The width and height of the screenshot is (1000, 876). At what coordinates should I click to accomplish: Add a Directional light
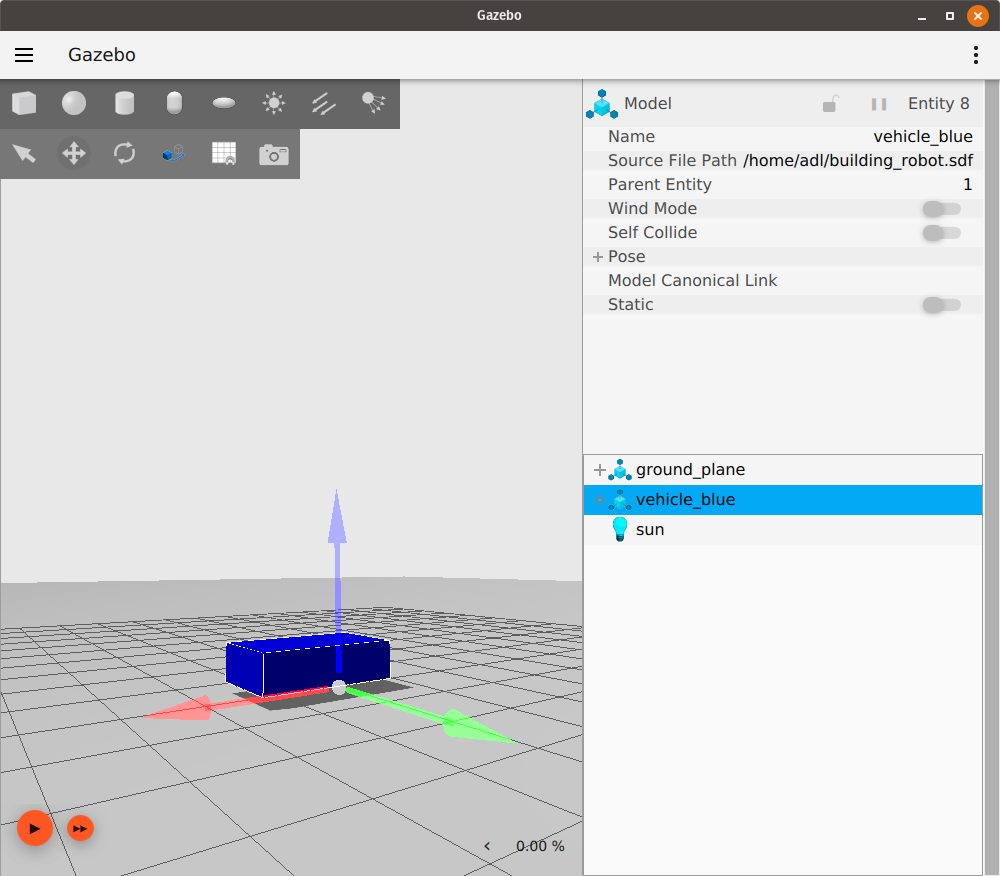point(324,103)
